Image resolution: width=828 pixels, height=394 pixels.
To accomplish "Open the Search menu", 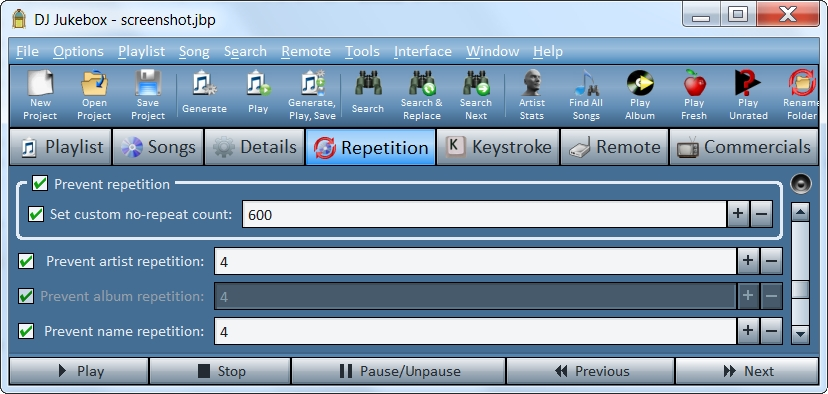I will coord(245,51).
